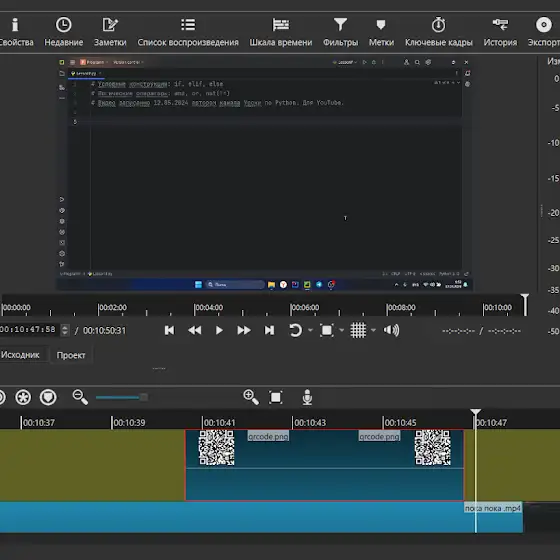Screen dimensions: 560x560
Task: Switch to the Проект project tab
Action: 71,355
